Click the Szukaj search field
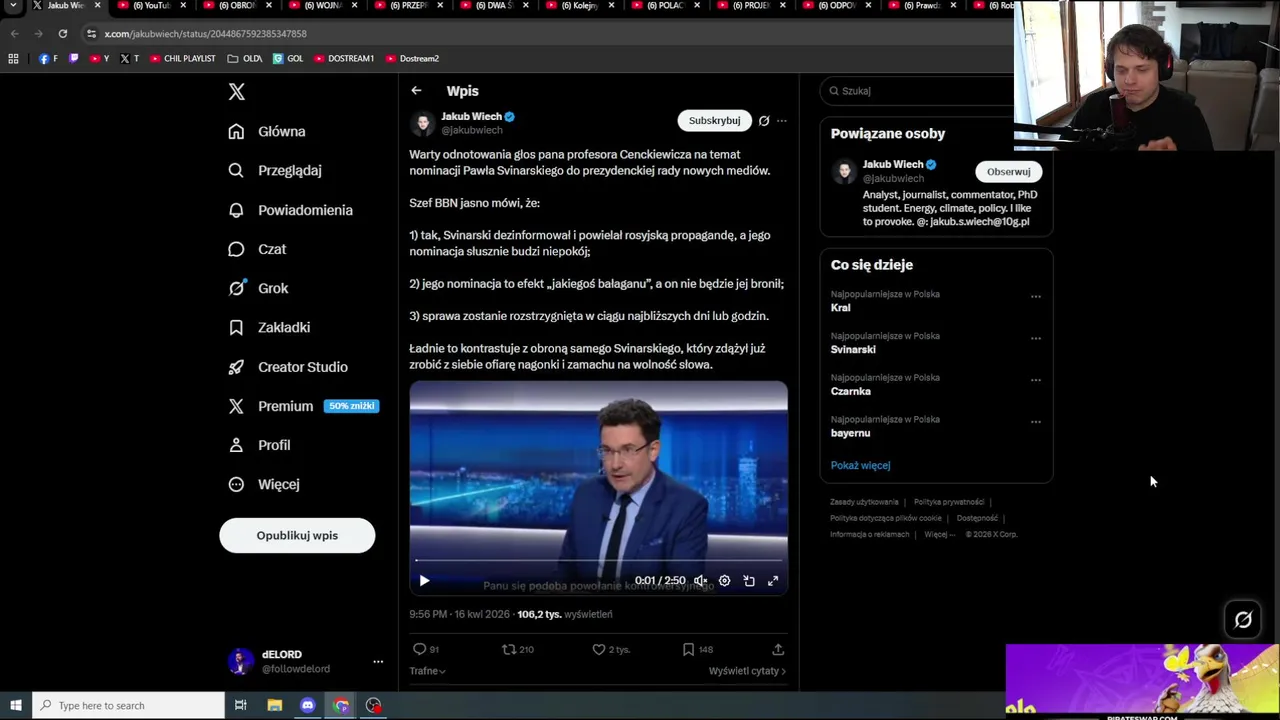 point(918,90)
